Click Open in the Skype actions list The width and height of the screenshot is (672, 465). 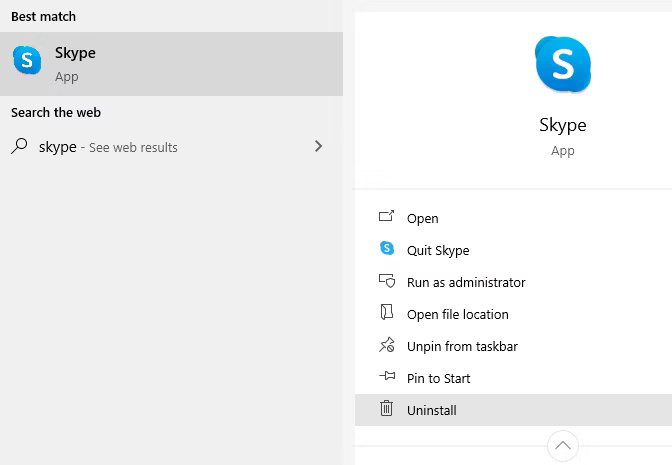(513, 218)
